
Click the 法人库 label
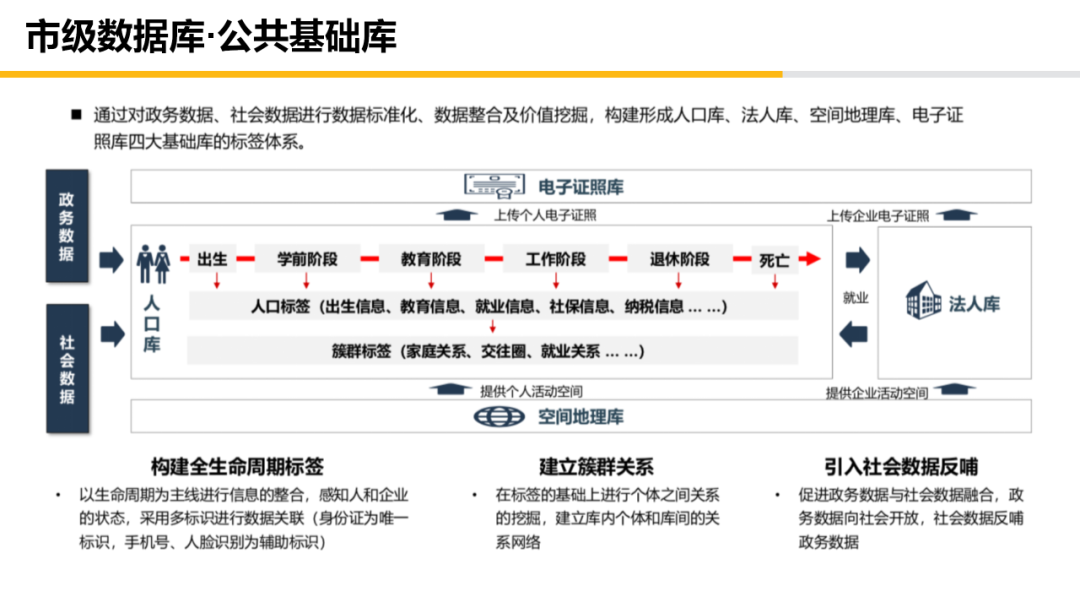click(x=974, y=304)
